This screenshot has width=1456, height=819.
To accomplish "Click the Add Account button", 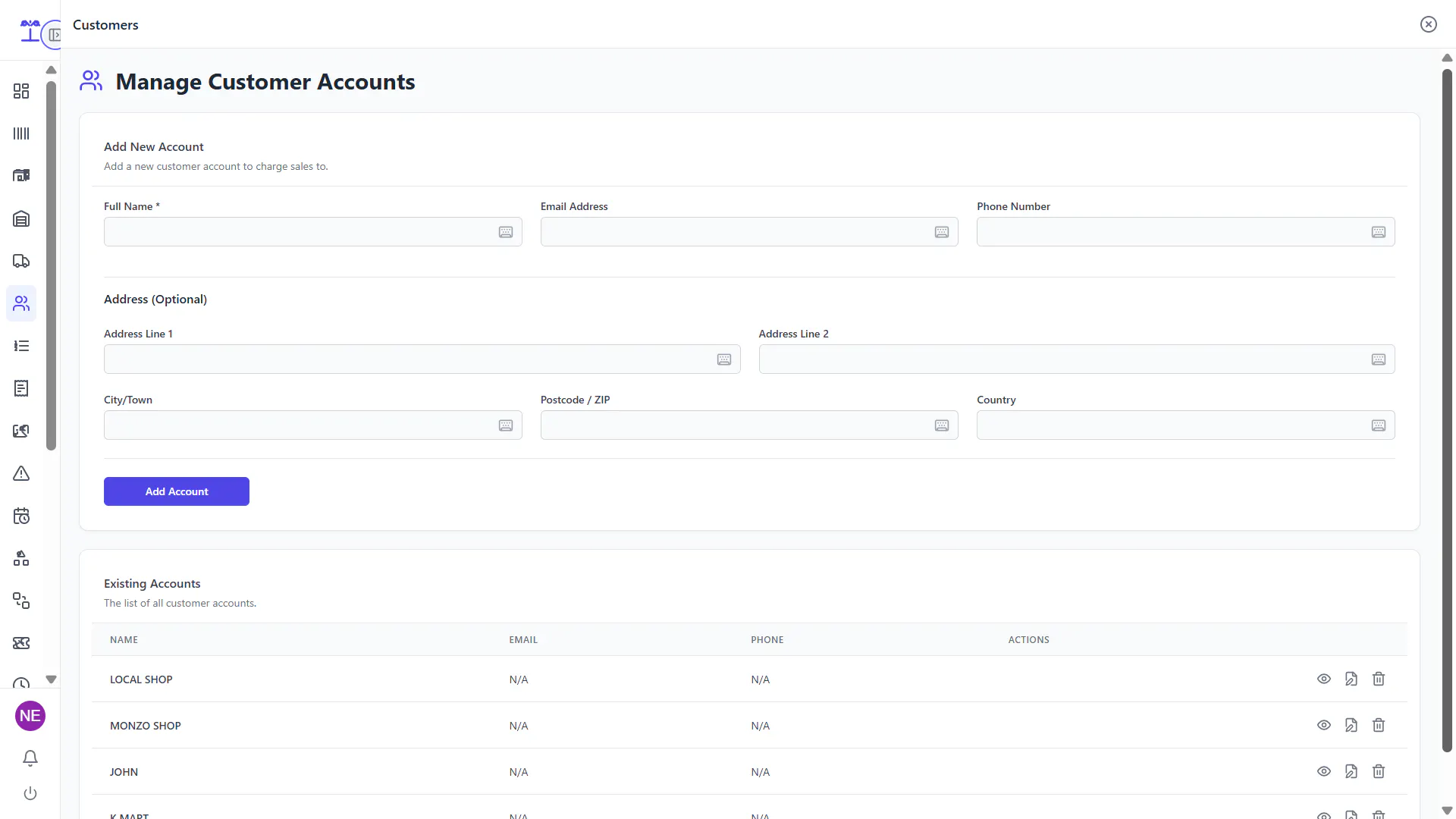I will tap(177, 491).
